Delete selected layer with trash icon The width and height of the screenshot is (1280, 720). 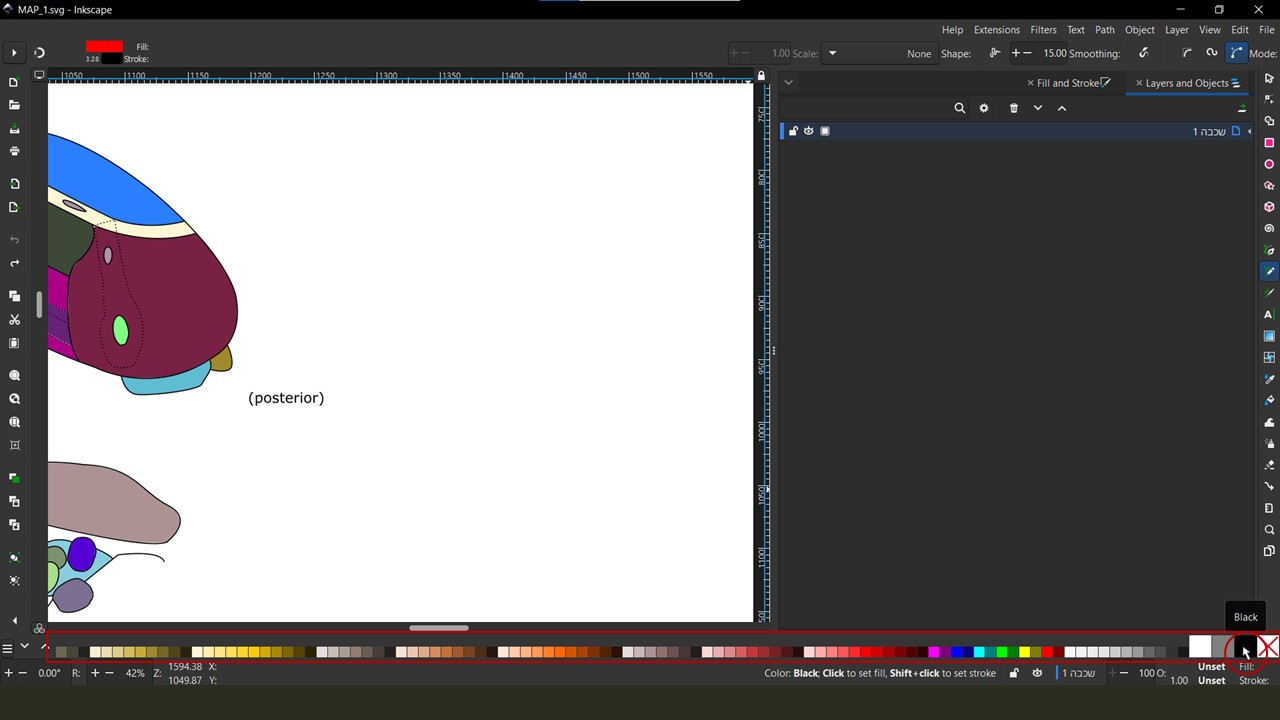[x=1013, y=108]
